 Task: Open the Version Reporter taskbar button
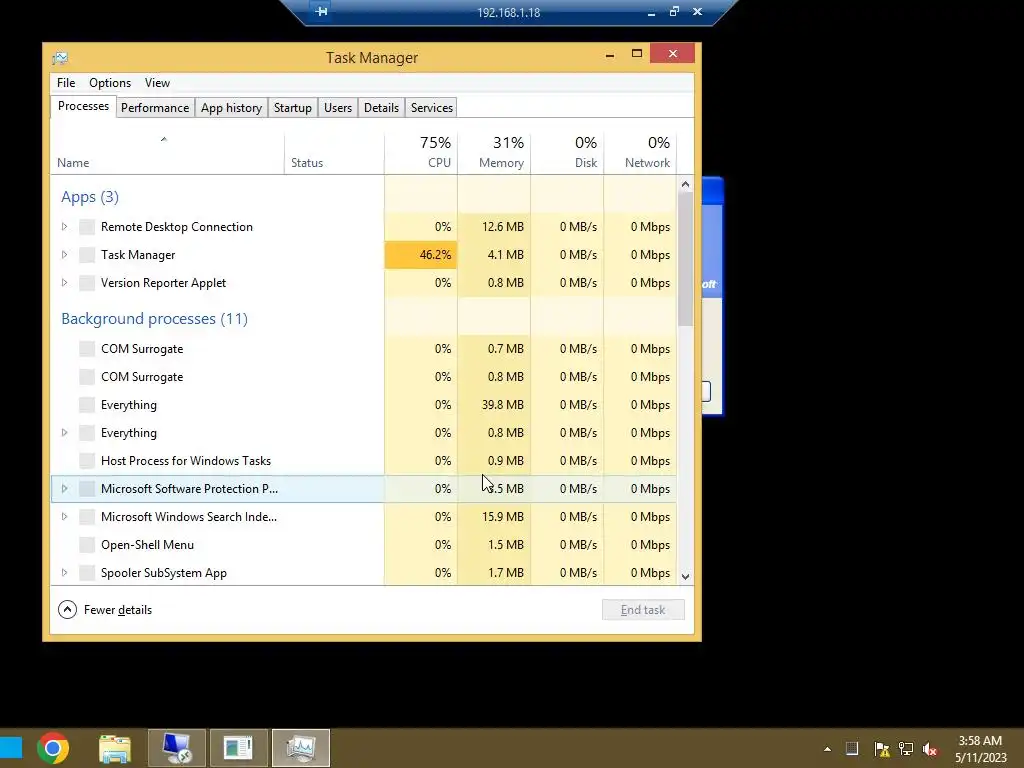[238, 748]
